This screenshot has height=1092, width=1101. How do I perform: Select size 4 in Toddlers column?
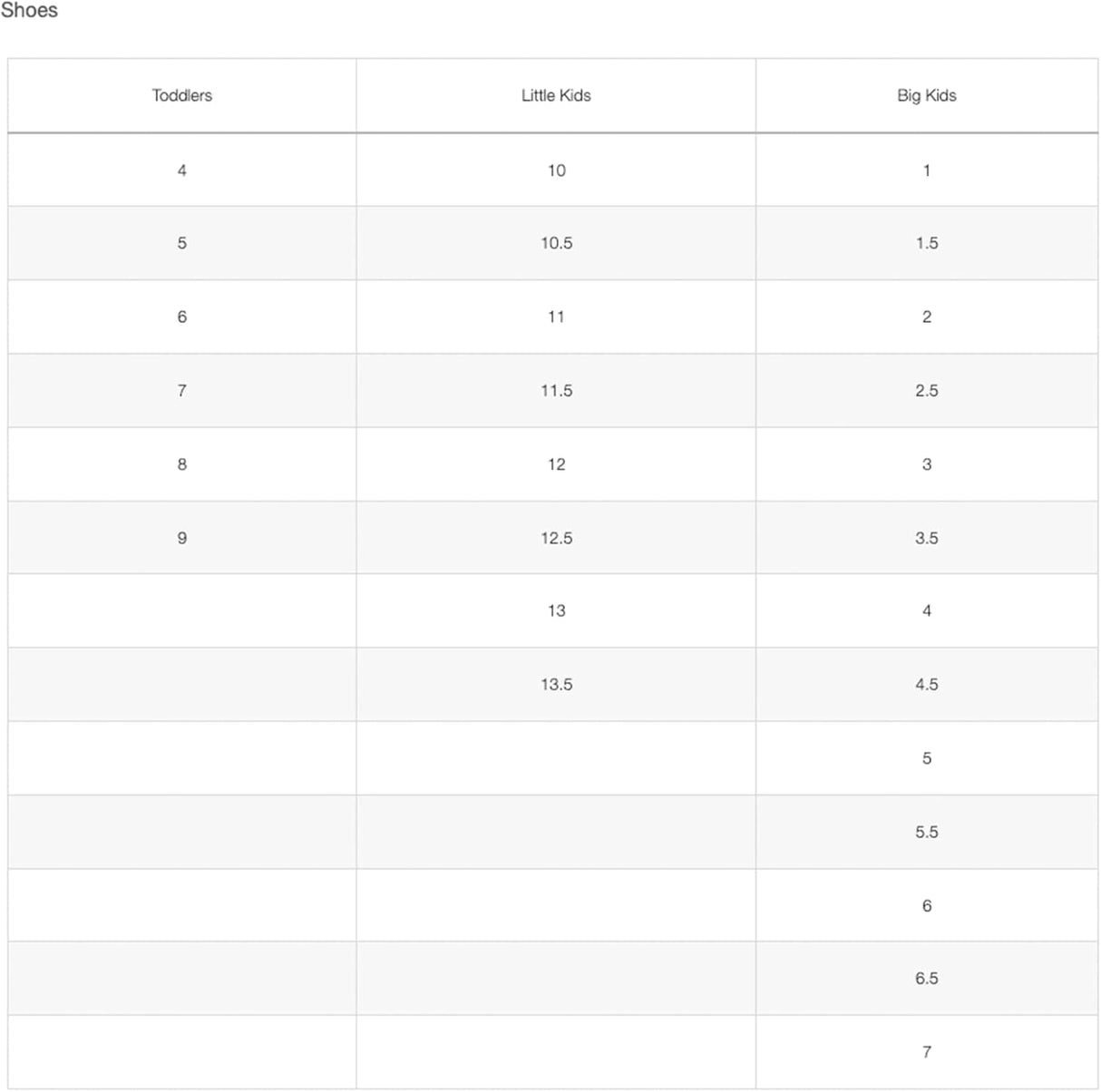tap(181, 171)
